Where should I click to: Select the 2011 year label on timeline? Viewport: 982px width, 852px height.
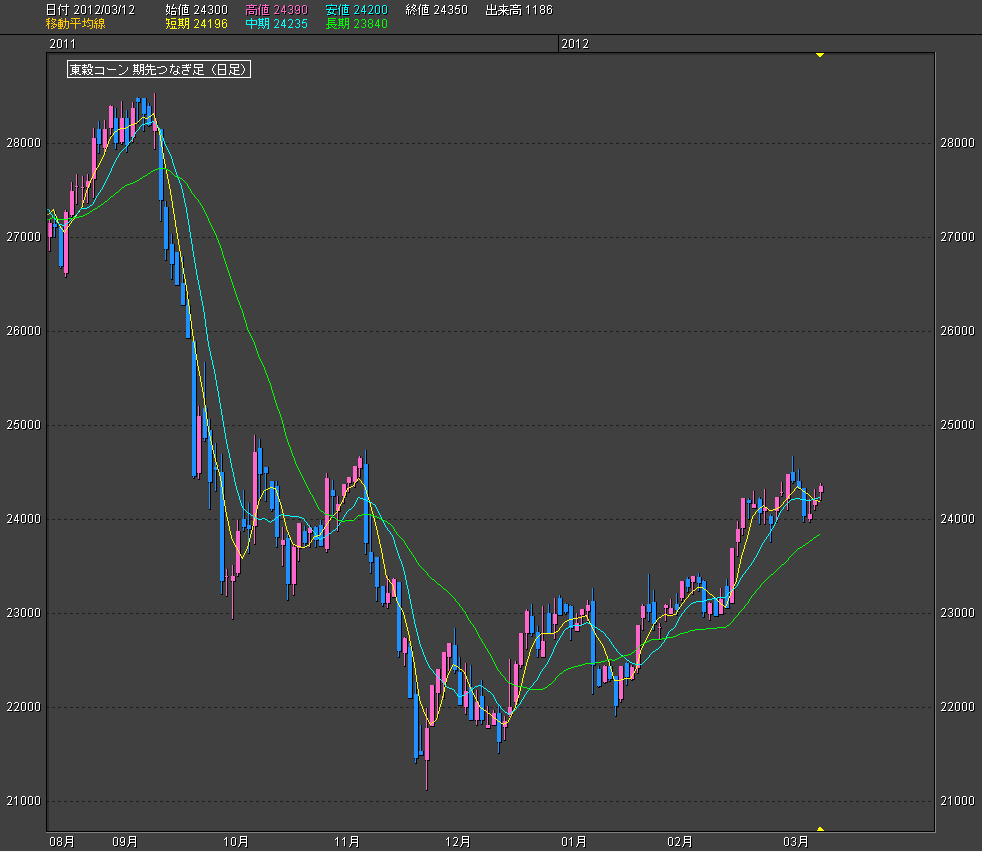coord(62,44)
